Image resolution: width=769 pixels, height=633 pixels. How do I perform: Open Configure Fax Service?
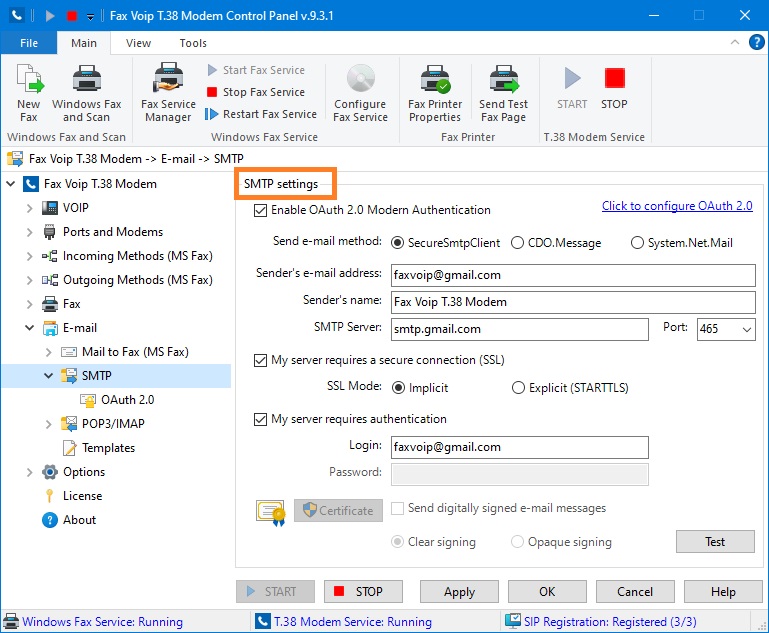[x=360, y=93]
